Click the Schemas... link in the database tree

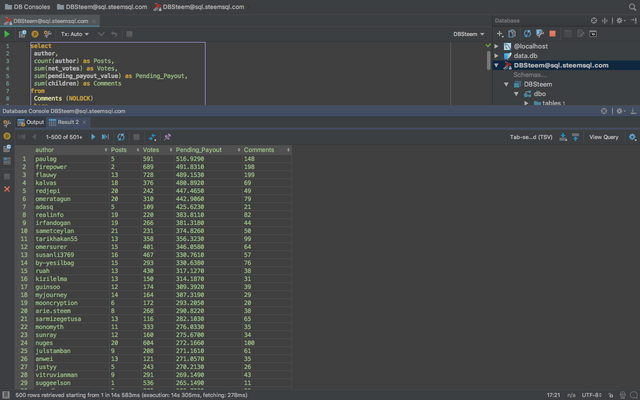tap(530, 75)
